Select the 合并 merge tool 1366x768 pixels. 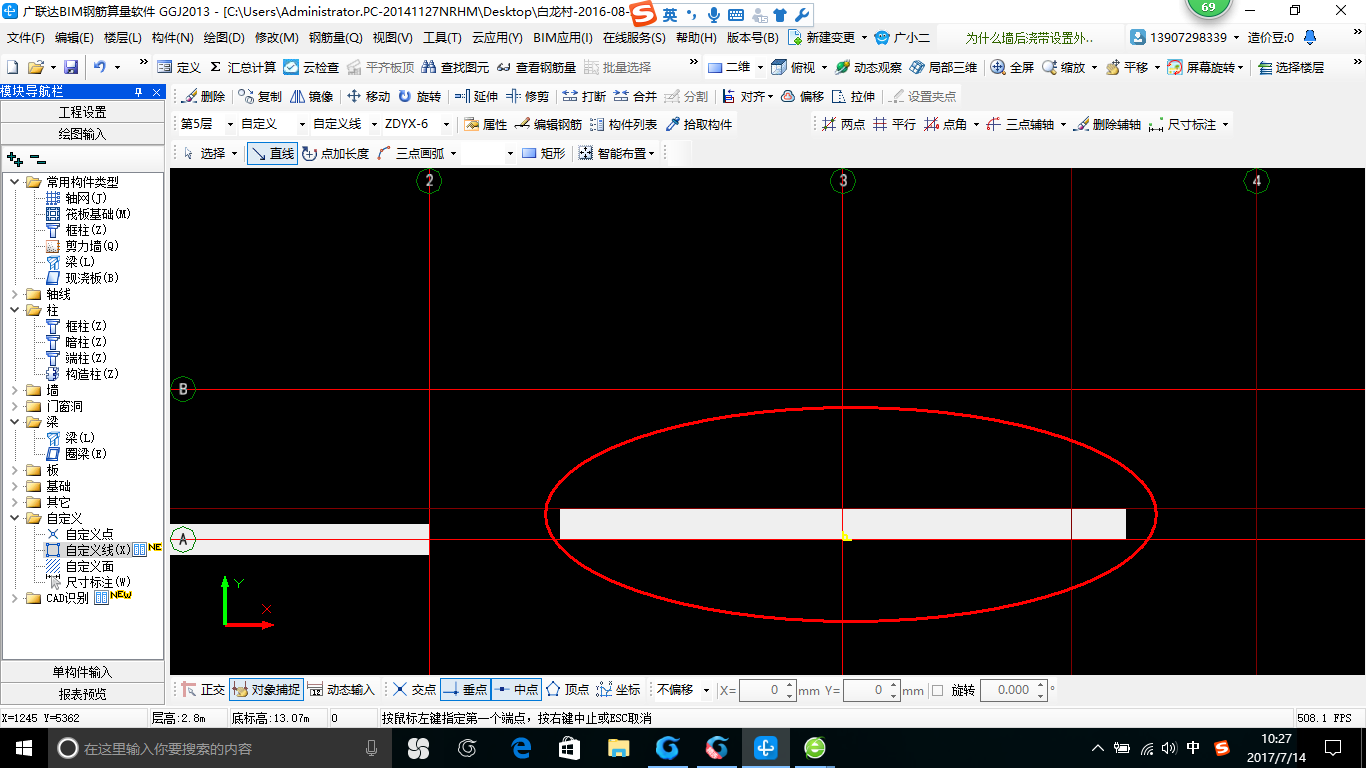pyautogui.click(x=635, y=97)
